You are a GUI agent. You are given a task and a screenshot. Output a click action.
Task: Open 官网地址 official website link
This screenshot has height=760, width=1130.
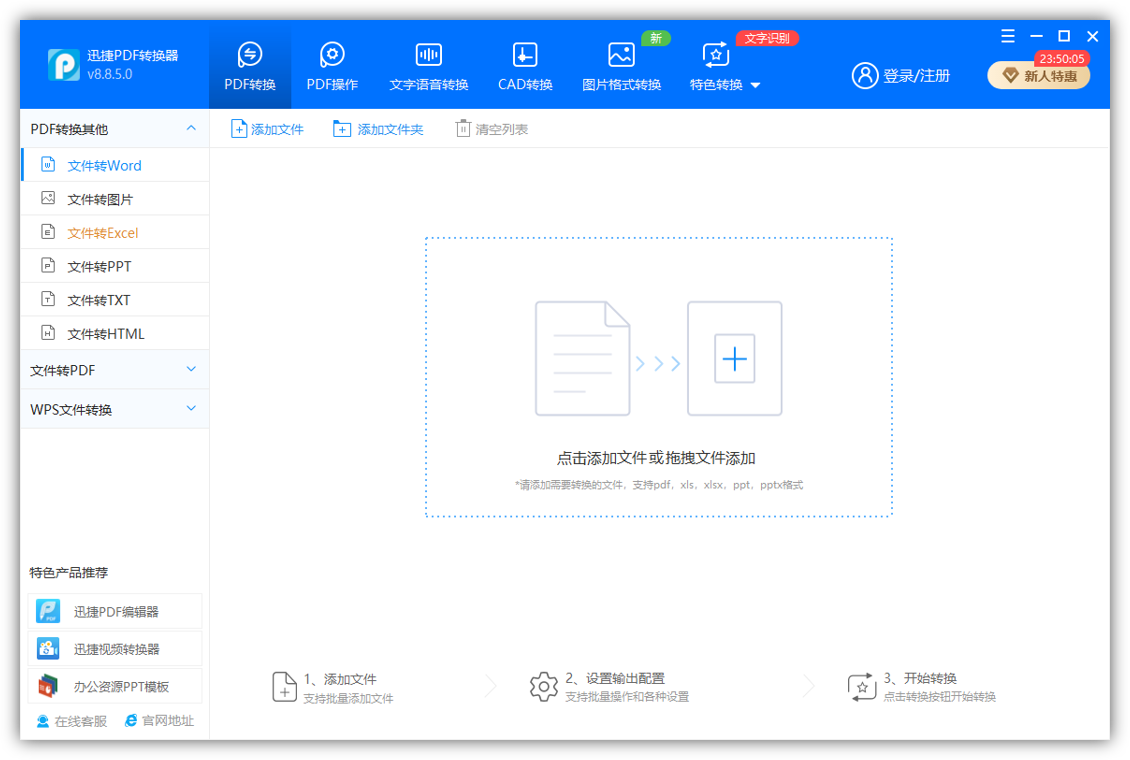click(x=159, y=720)
